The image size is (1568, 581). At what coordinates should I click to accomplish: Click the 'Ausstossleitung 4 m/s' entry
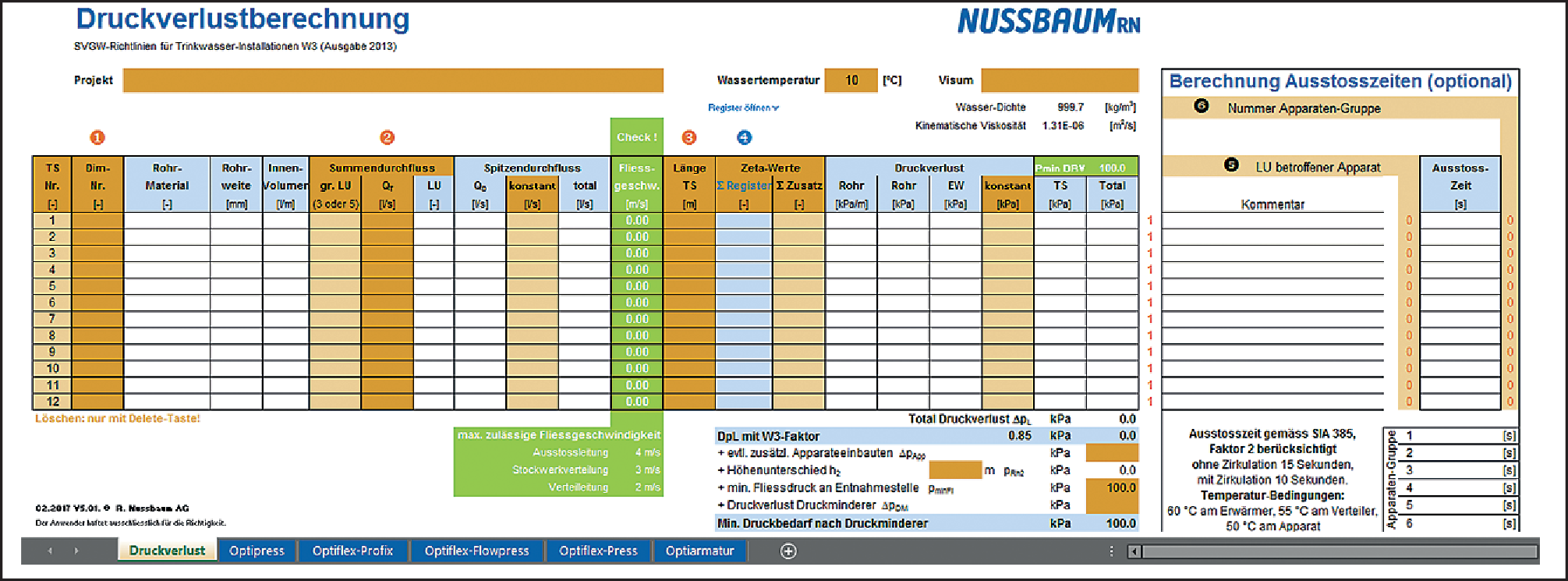tap(596, 452)
